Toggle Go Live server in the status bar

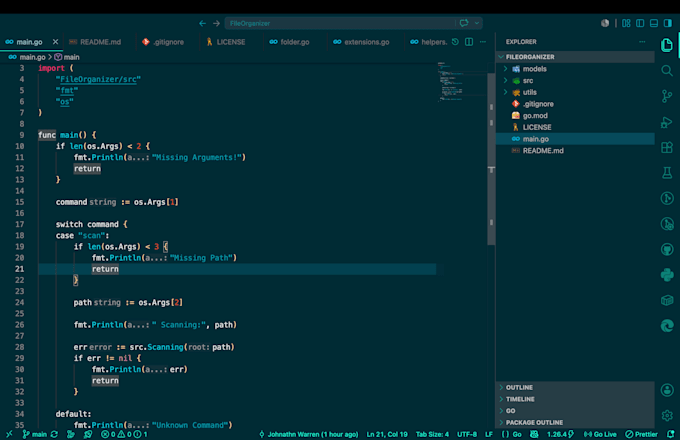pyautogui.click(x=600, y=434)
